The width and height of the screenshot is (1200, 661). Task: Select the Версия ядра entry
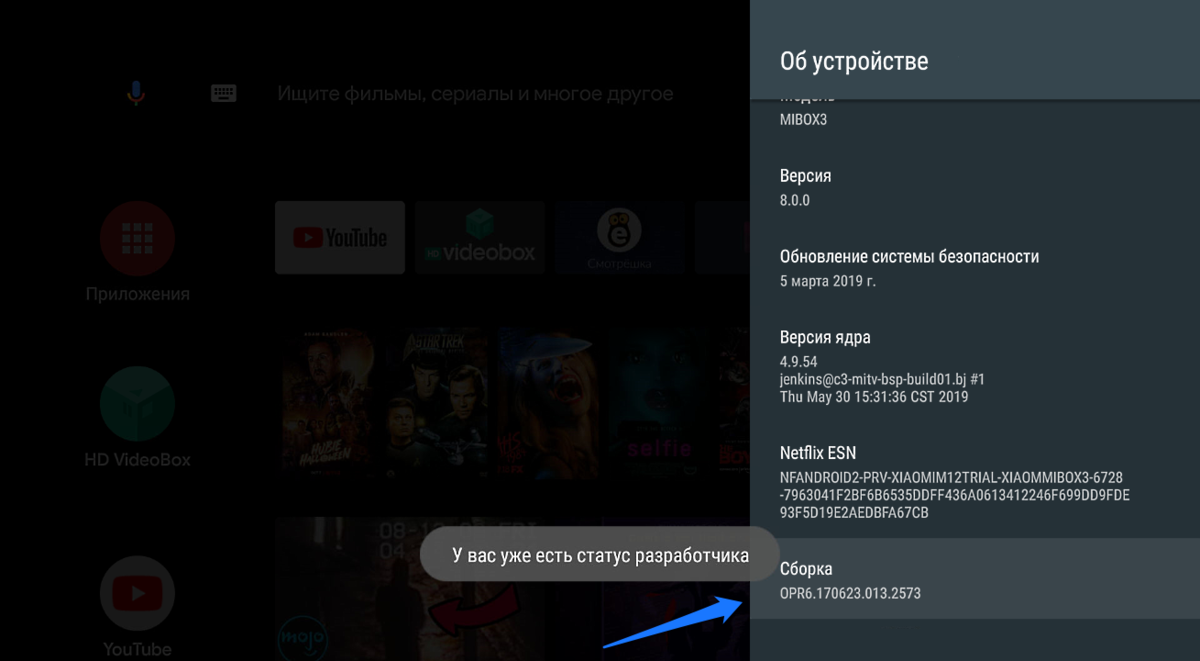tap(975, 367)
